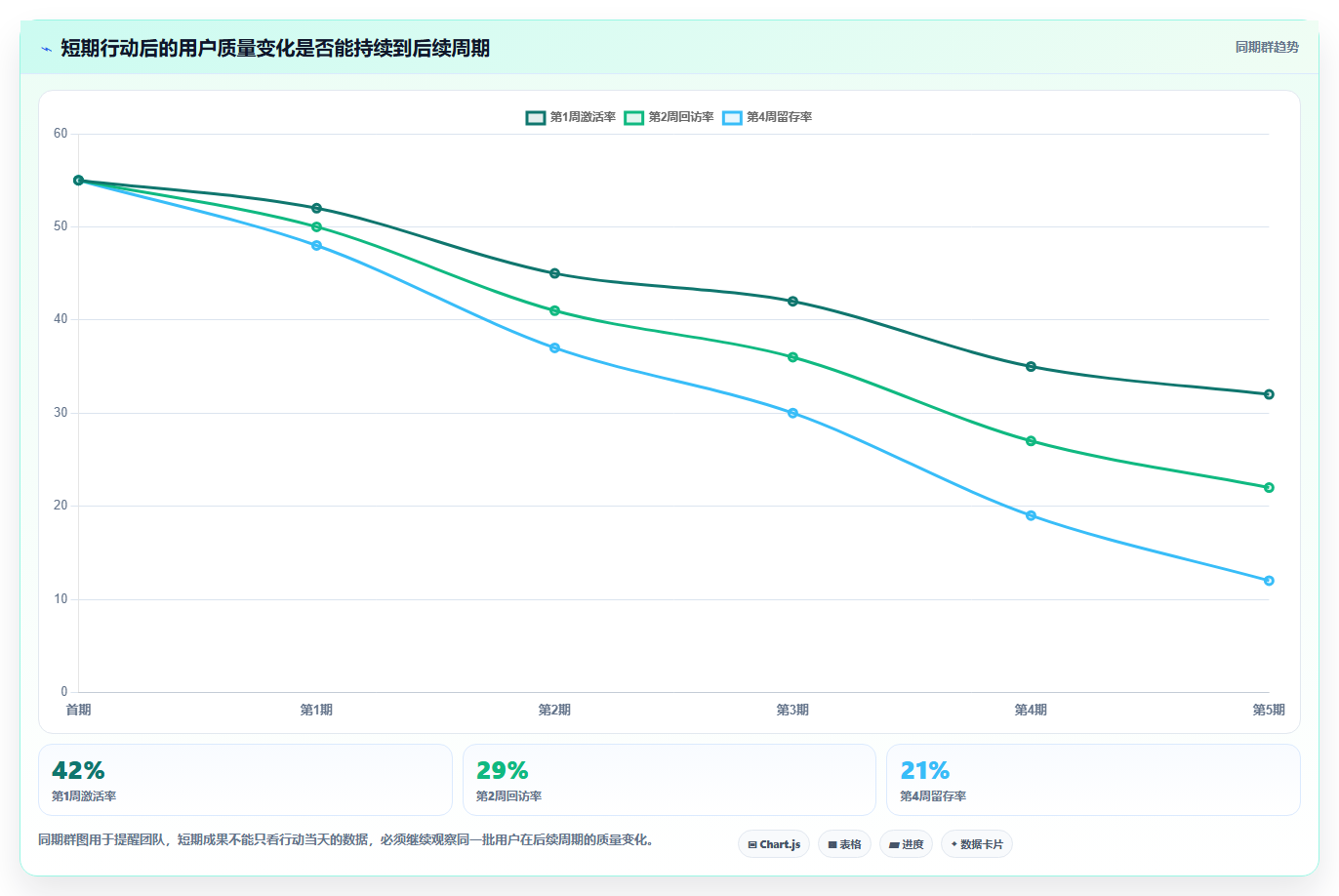Click the 第2周回访率 data point at 第2期
This screenshot has width=1339, height=896.
point(554,310)
